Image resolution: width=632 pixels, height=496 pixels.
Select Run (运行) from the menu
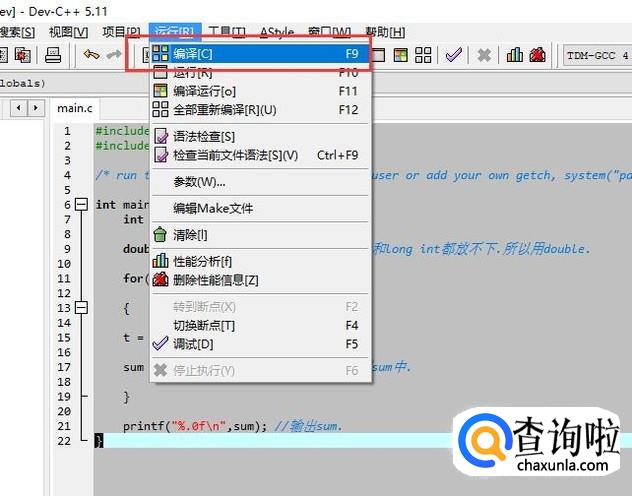pos(192,72)
